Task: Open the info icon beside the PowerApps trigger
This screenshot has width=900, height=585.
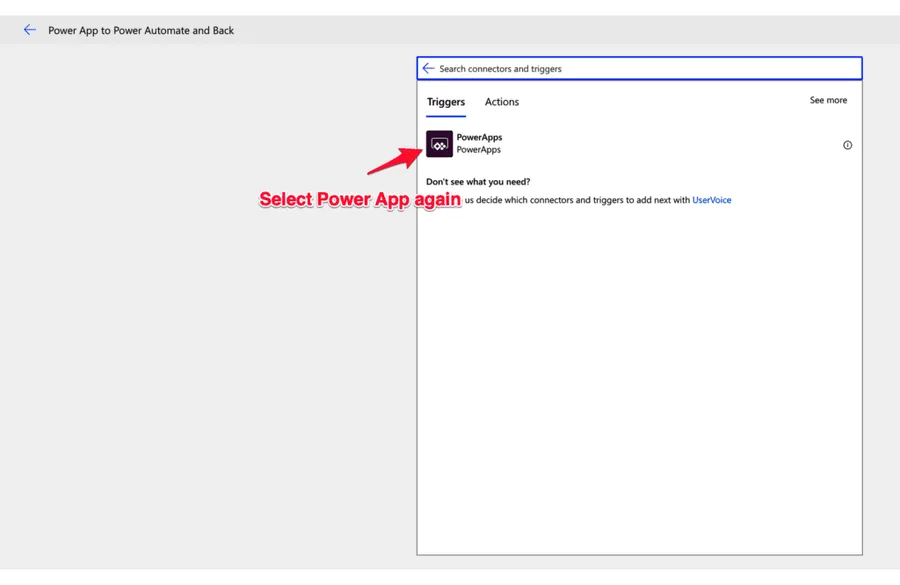Action: [x=847, y=145]
